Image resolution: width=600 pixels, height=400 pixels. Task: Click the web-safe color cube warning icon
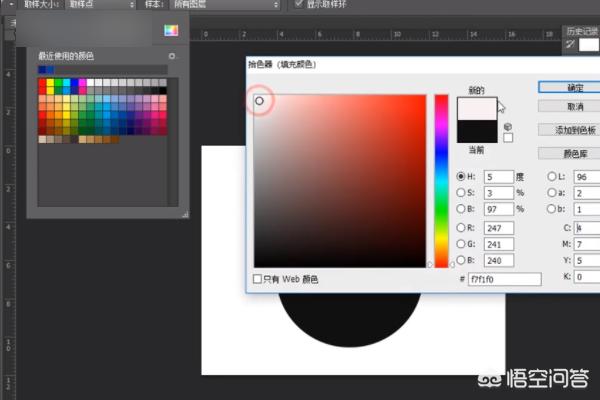(x=508, y=127)
